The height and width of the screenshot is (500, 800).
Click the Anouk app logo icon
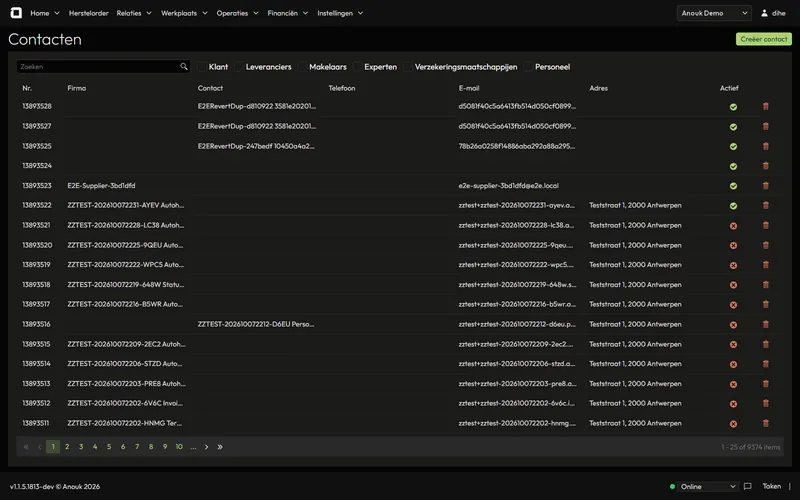(16, 13)
